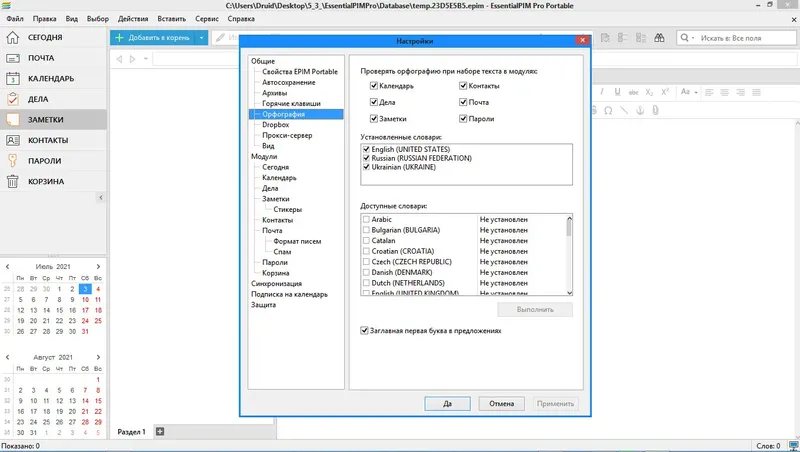Open the search field options dropdown arrow
The width and height of the screenshot is (800, 452).
coord(693,38)
